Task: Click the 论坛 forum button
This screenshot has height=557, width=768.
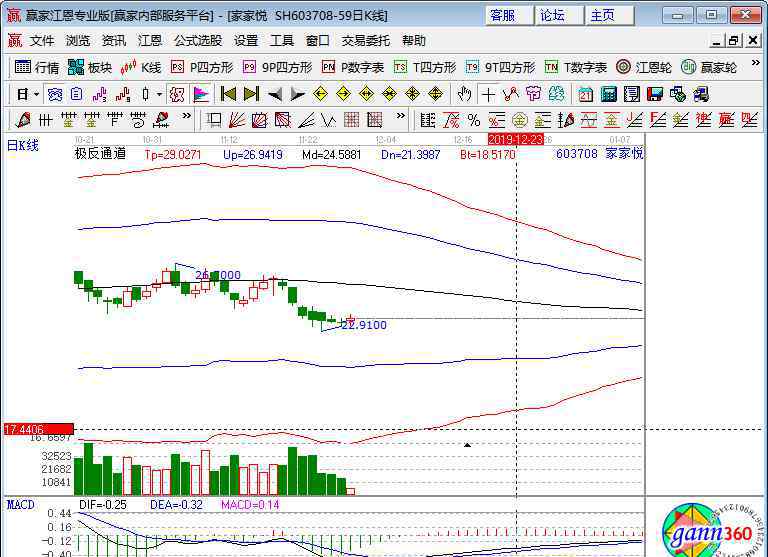Action: 559,15
